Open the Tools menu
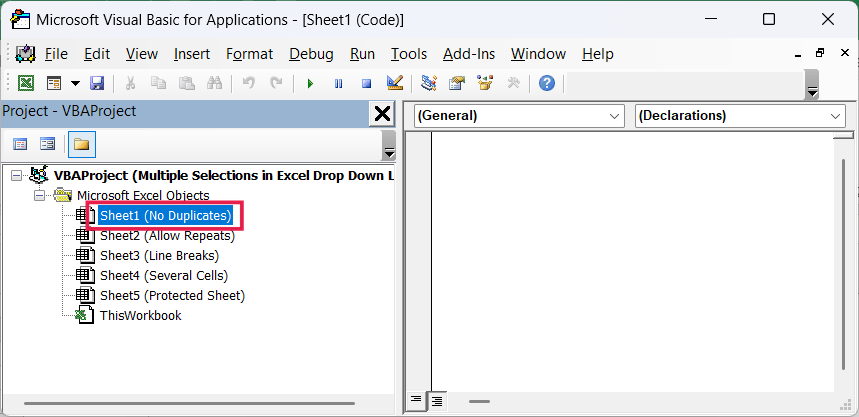859x417 pixels. [x=409, y=54]
